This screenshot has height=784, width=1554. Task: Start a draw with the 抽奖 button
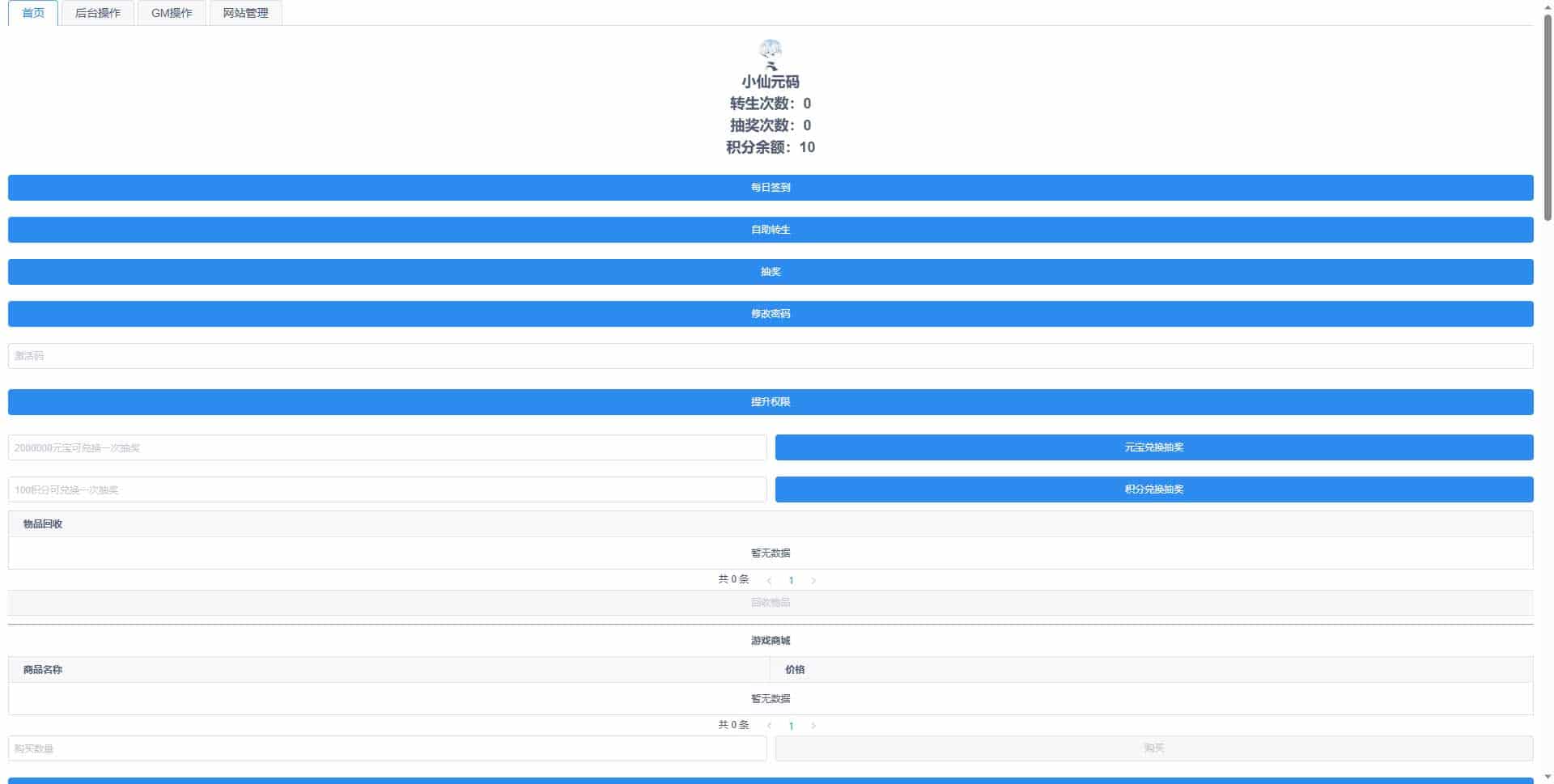tap(771, 272)
